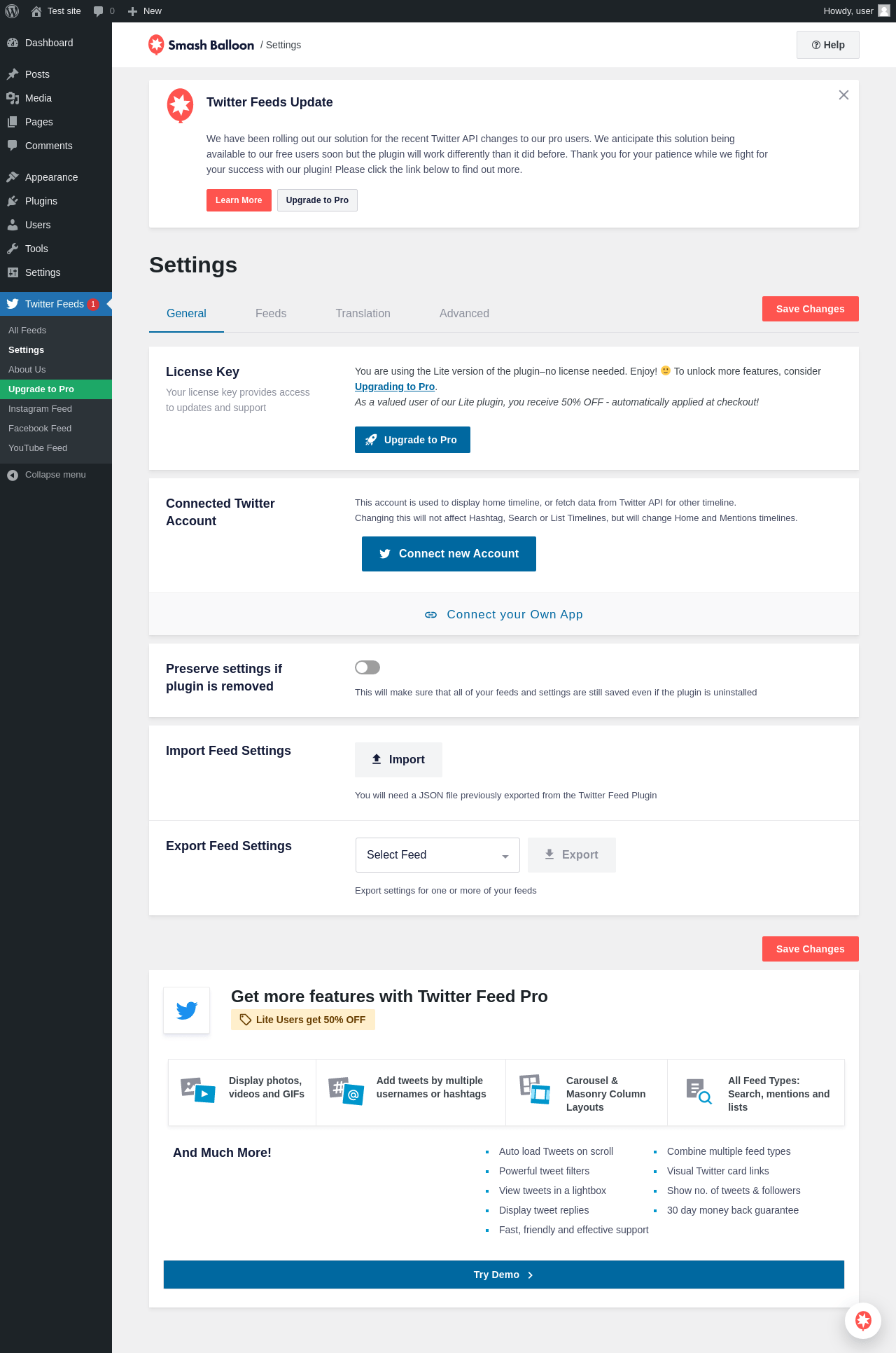The height and width of the screenshot is (1353, 896).
Task: Click the balloon icon in update notice
Action: [180, 106]
